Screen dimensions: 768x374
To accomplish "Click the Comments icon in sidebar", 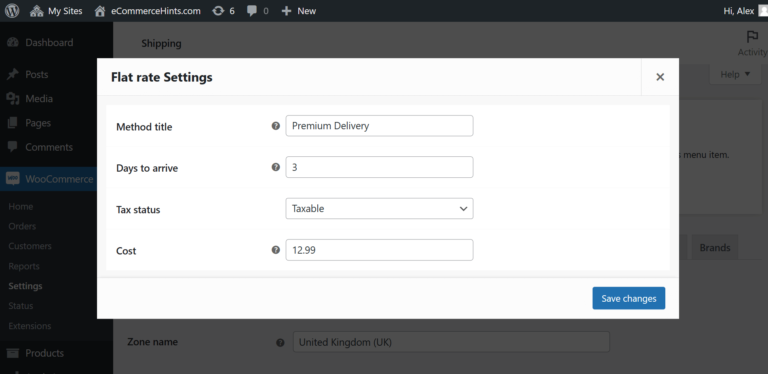I will point(13,147).
